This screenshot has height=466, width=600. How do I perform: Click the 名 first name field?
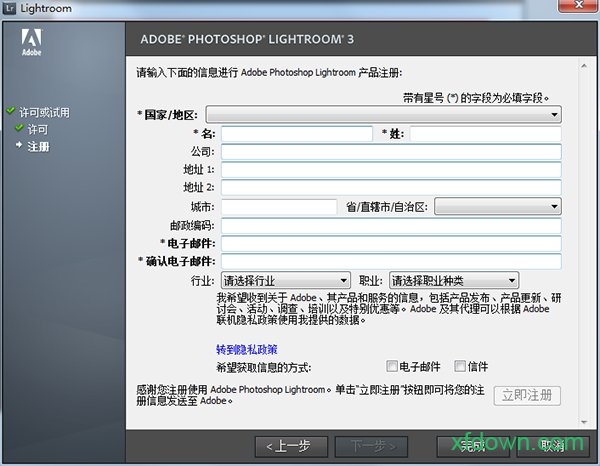pos(297,134)
